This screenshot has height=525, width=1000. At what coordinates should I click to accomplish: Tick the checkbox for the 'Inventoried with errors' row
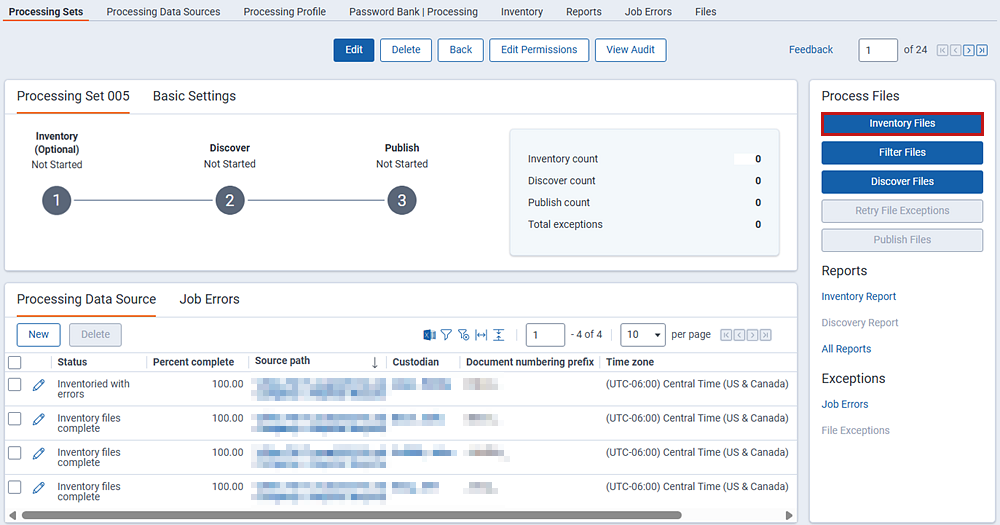click(x=15, y=385)
